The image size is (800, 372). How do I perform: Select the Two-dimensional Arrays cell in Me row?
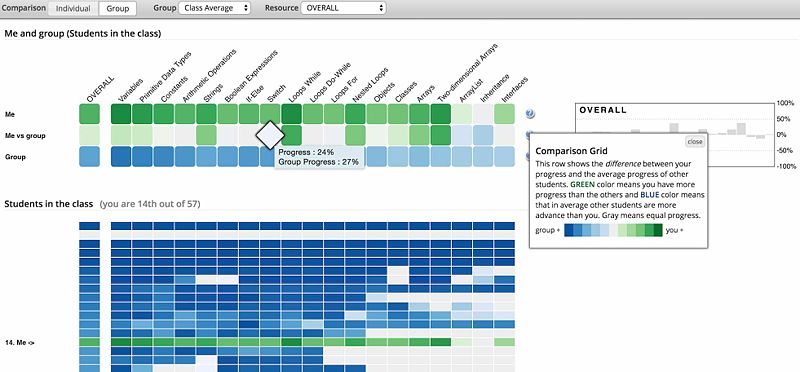pos(440,114)
